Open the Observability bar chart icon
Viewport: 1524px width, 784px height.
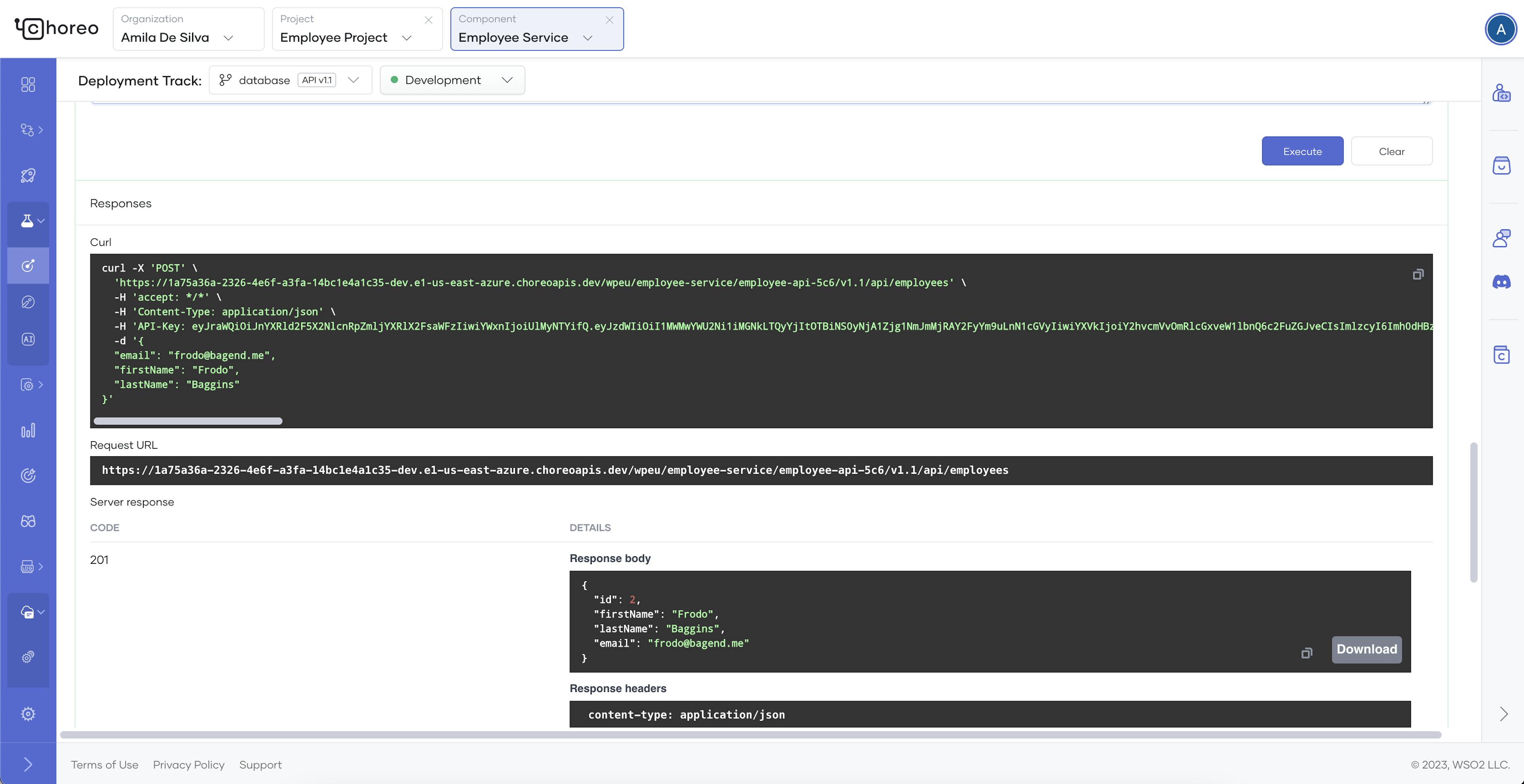[x=28, y=430]
